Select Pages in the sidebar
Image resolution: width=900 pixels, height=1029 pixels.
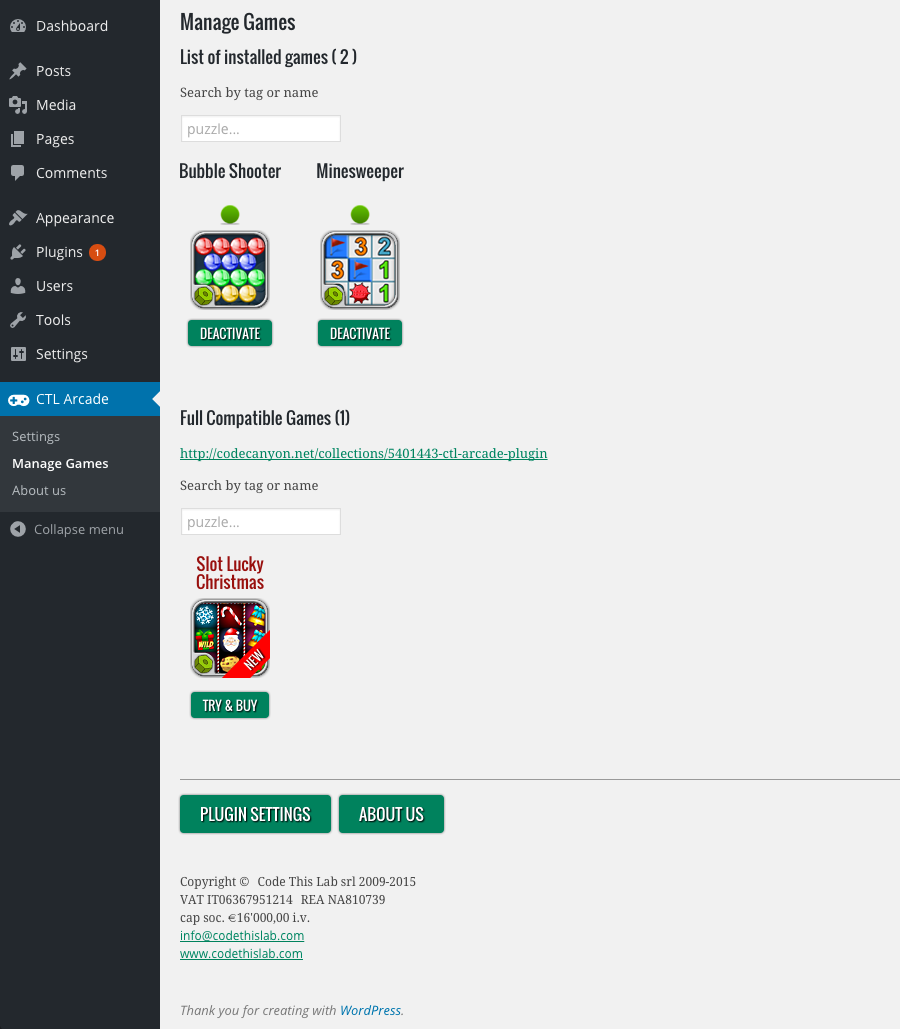click(x=80, y=139)
